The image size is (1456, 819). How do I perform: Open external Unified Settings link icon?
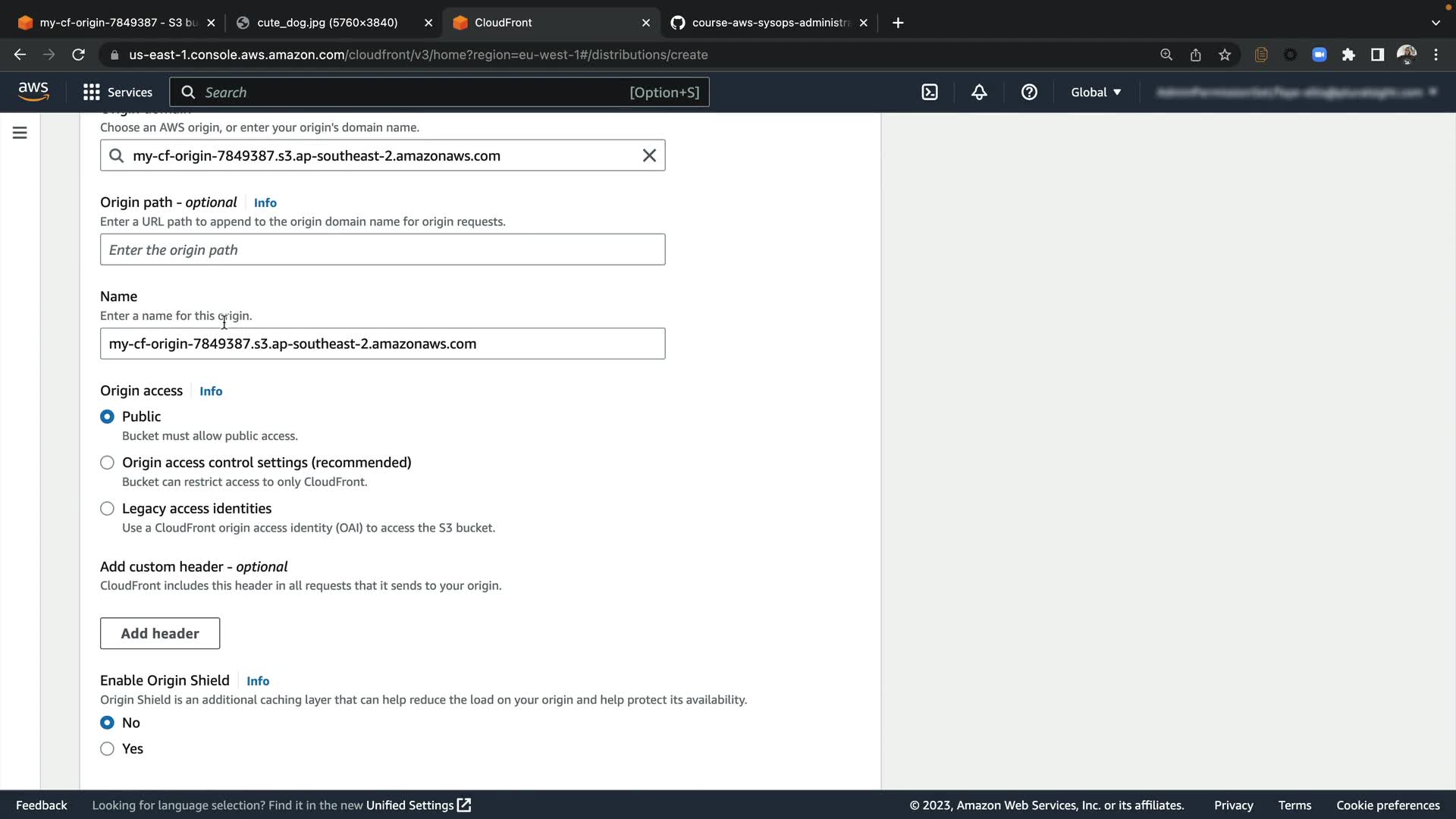pos(464,805)
